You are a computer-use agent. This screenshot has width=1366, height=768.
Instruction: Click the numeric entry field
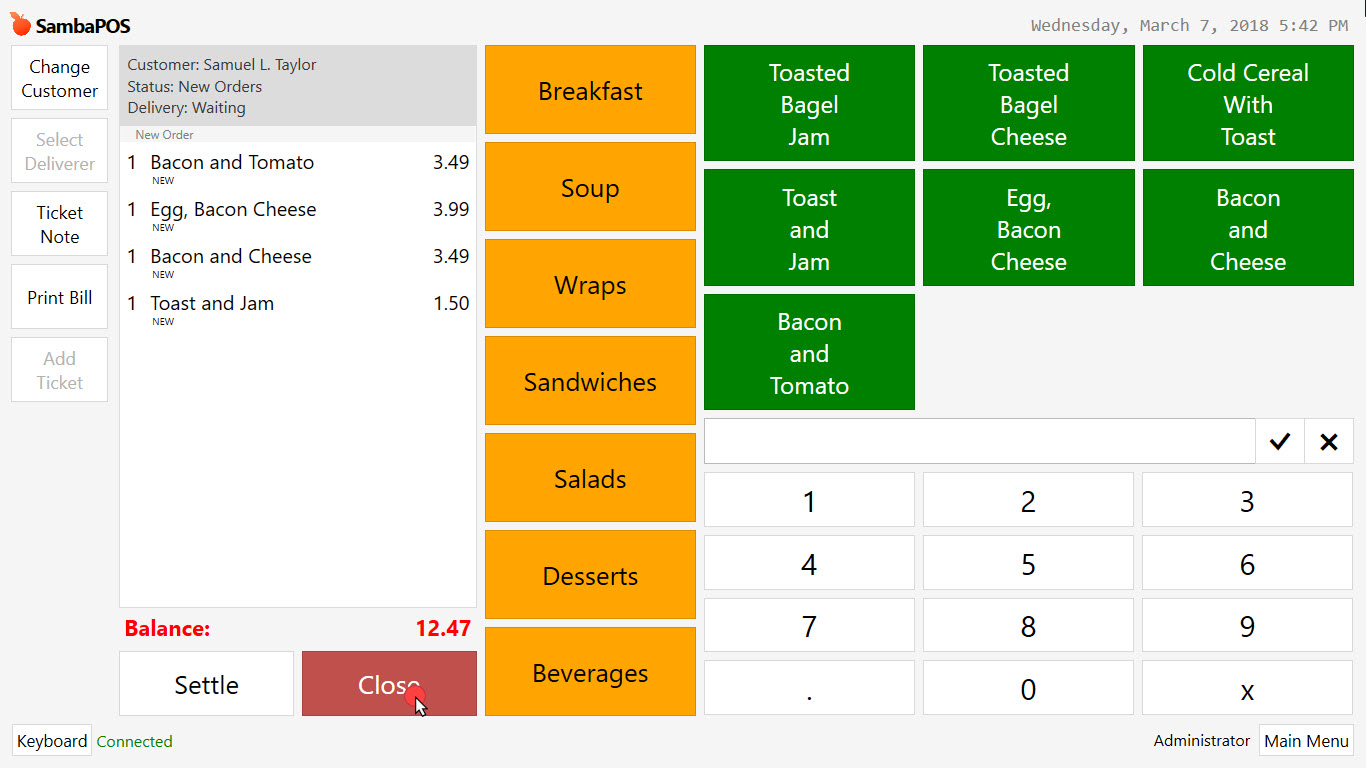(979, 441)
